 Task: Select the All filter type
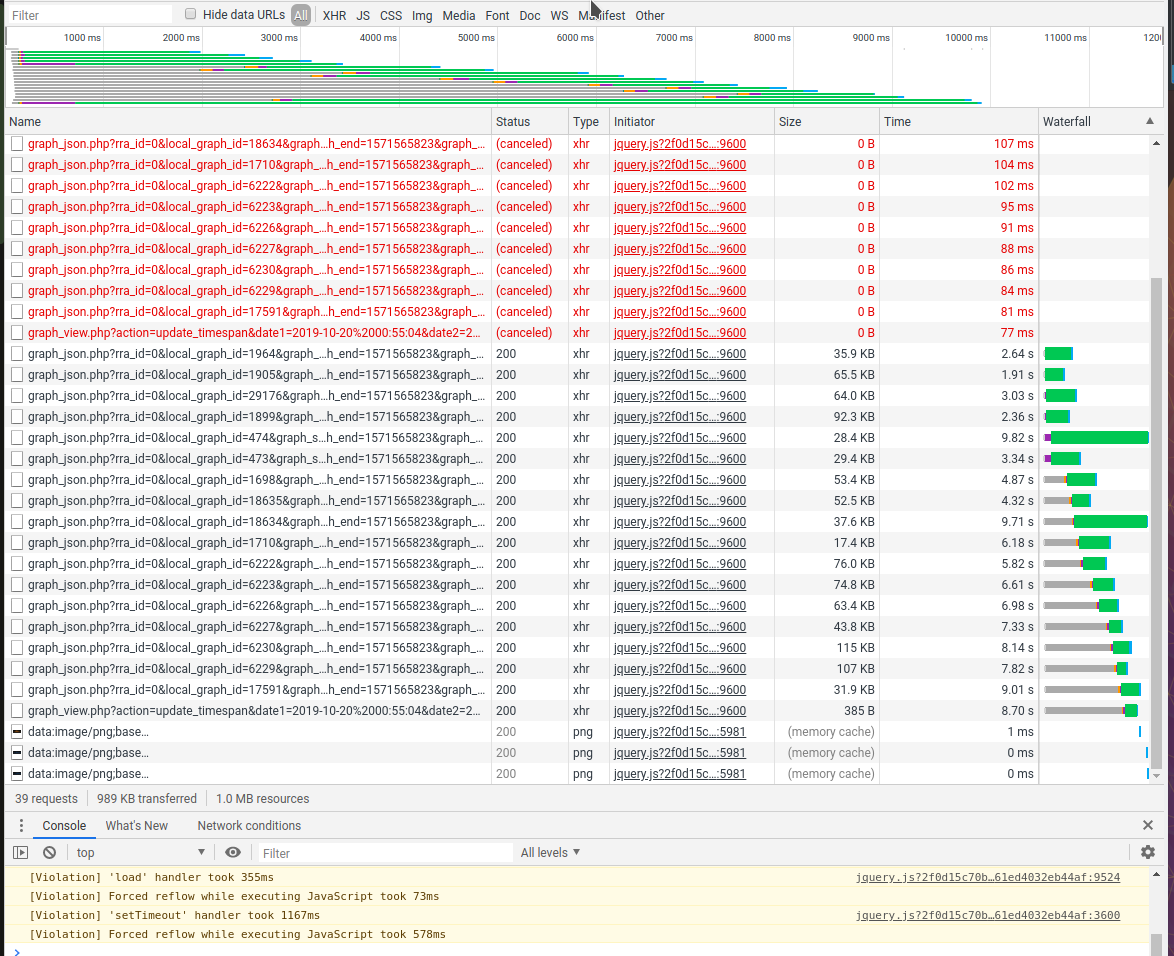coord(301,15)
